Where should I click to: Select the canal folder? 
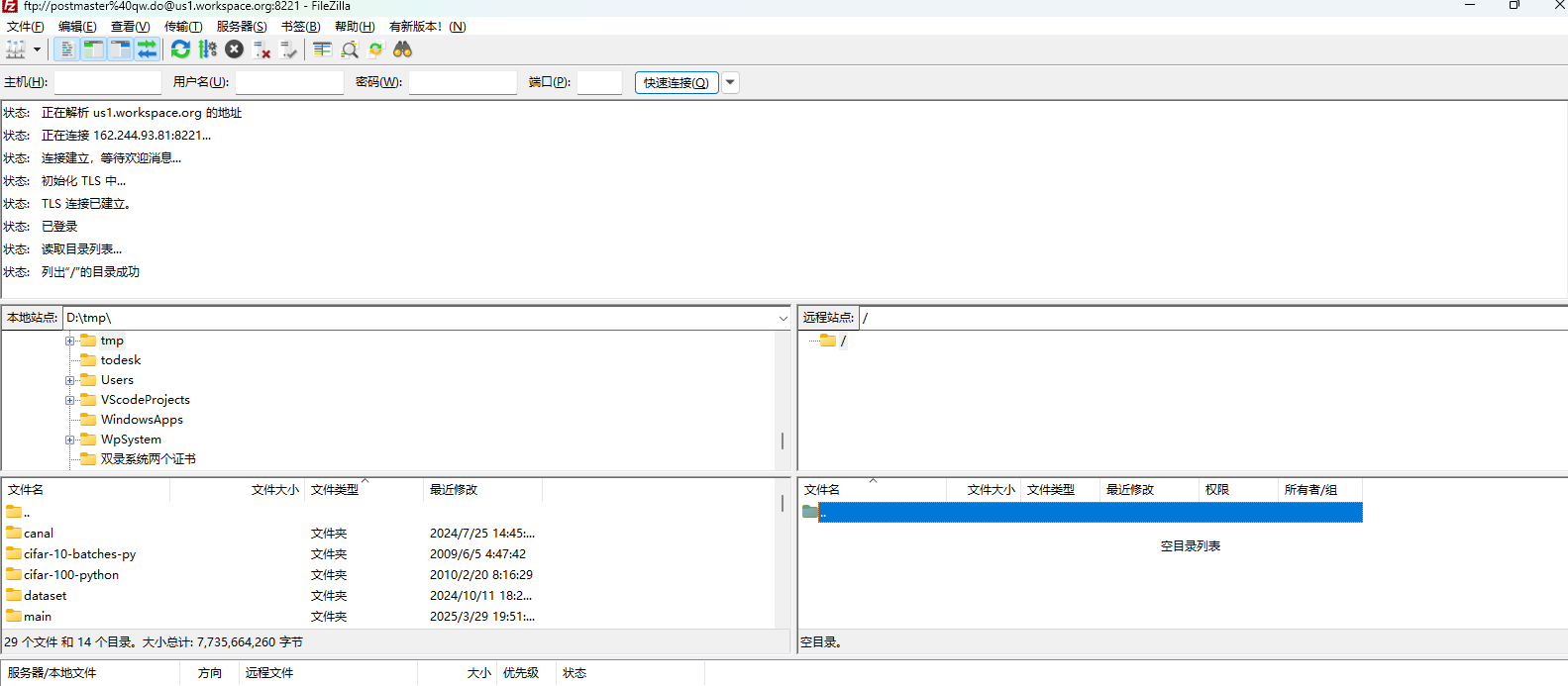39,534
